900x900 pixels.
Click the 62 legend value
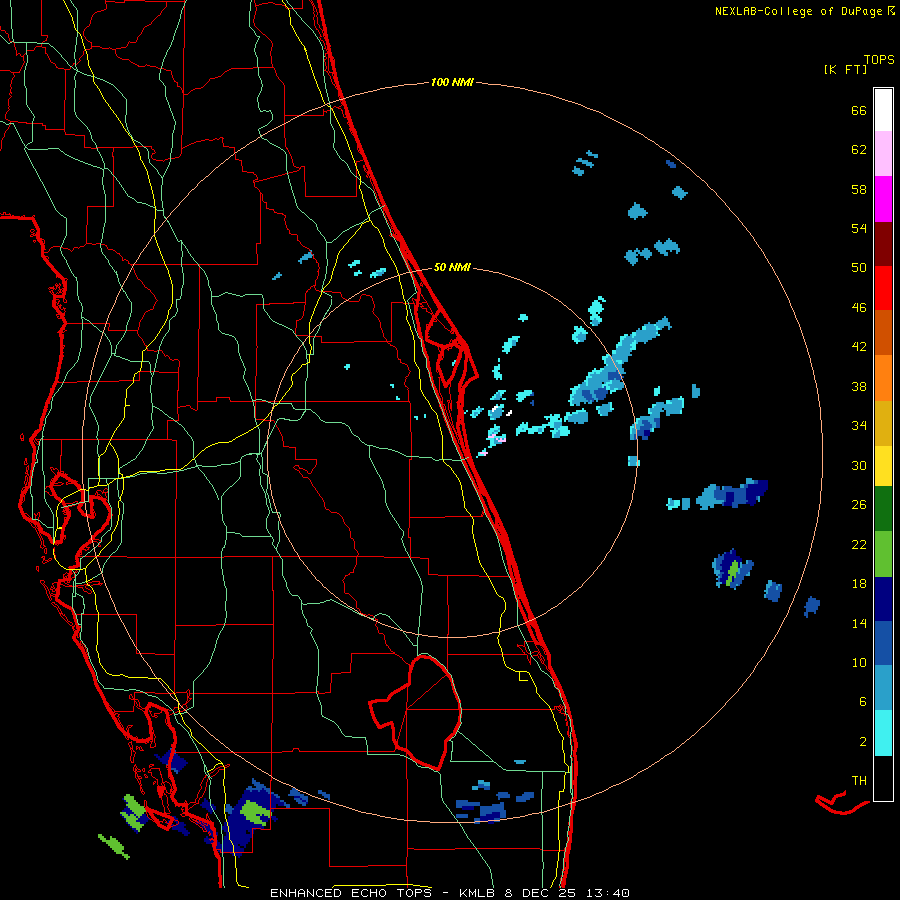859,150
